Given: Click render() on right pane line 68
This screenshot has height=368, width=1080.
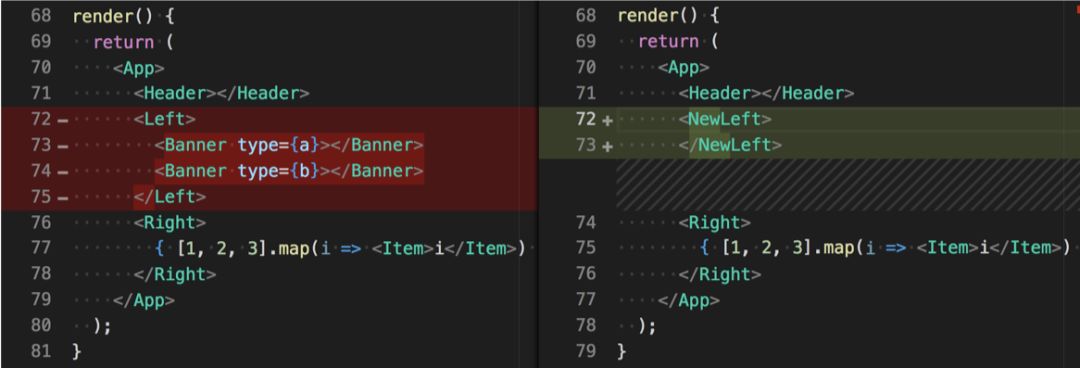Looking at the screenshot, I should pyautogui.click(x=658, y=16).
